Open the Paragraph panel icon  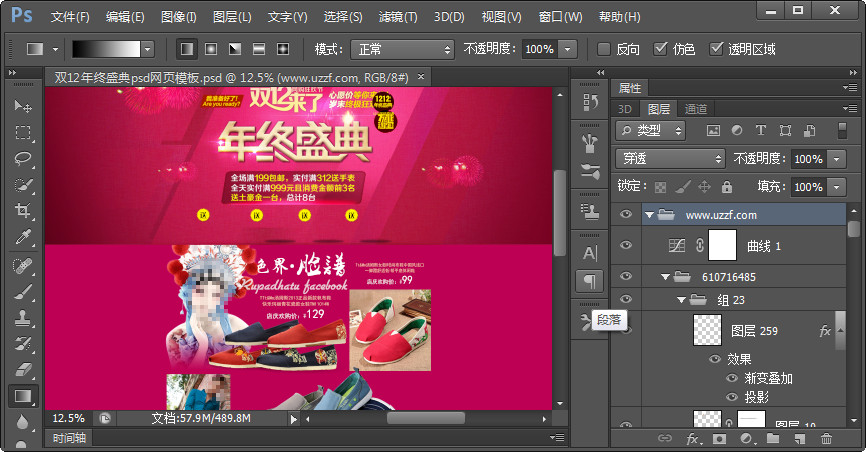coord(590,281)
